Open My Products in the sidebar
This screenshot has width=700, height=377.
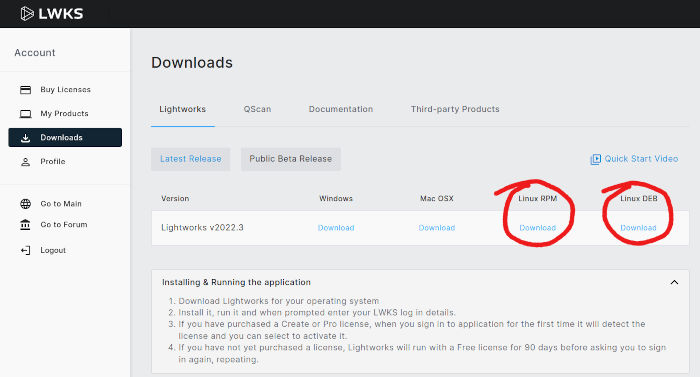pyautogui.click(x=64, y=114)
